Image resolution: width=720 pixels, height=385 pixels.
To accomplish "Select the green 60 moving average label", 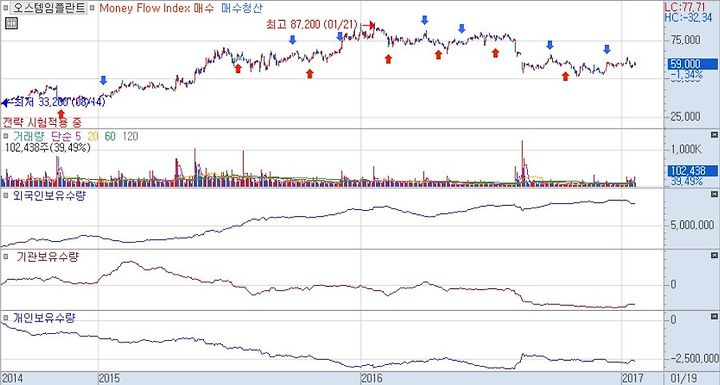I will pos(110,136).
